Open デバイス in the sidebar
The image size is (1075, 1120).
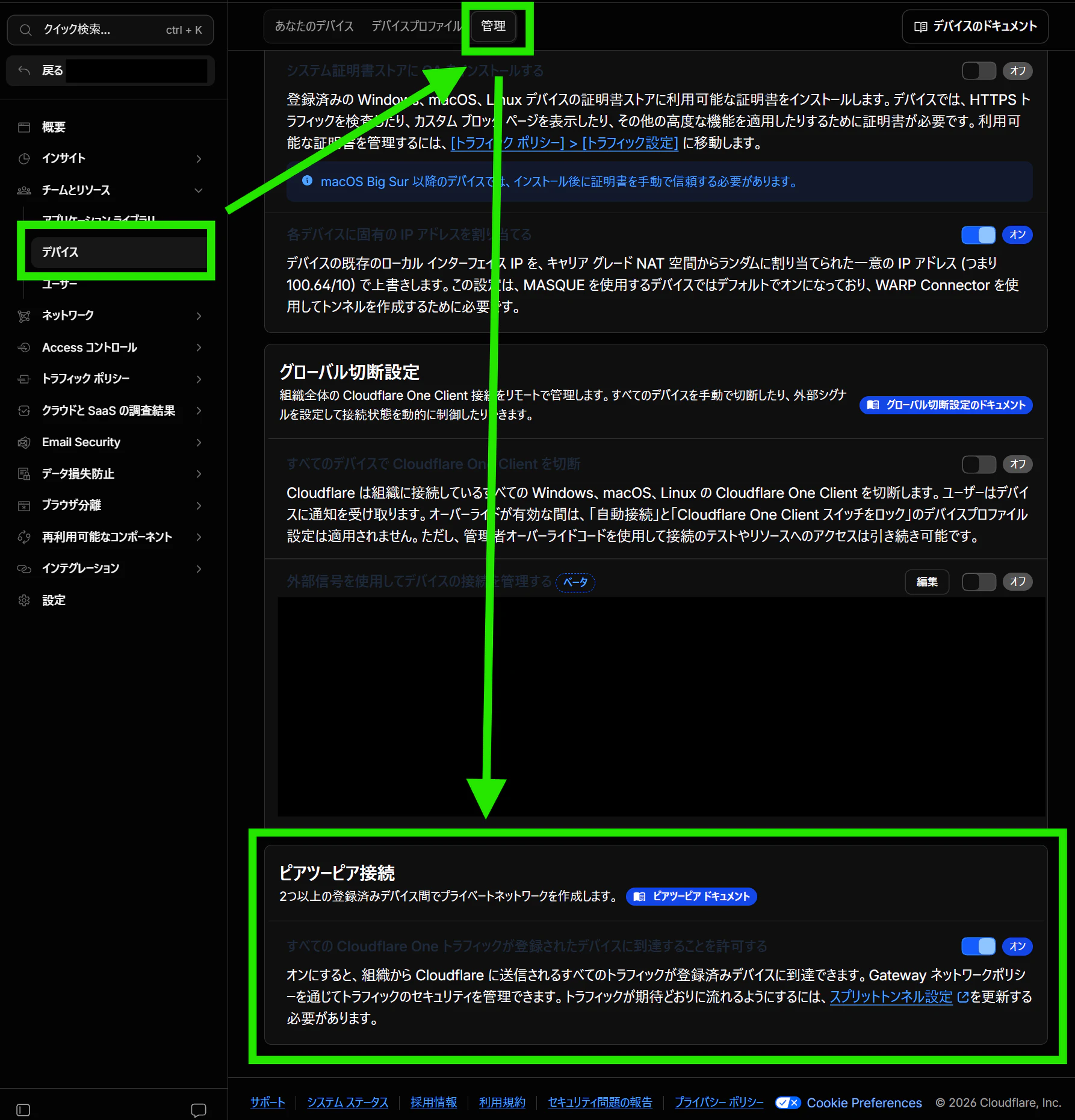118,252
